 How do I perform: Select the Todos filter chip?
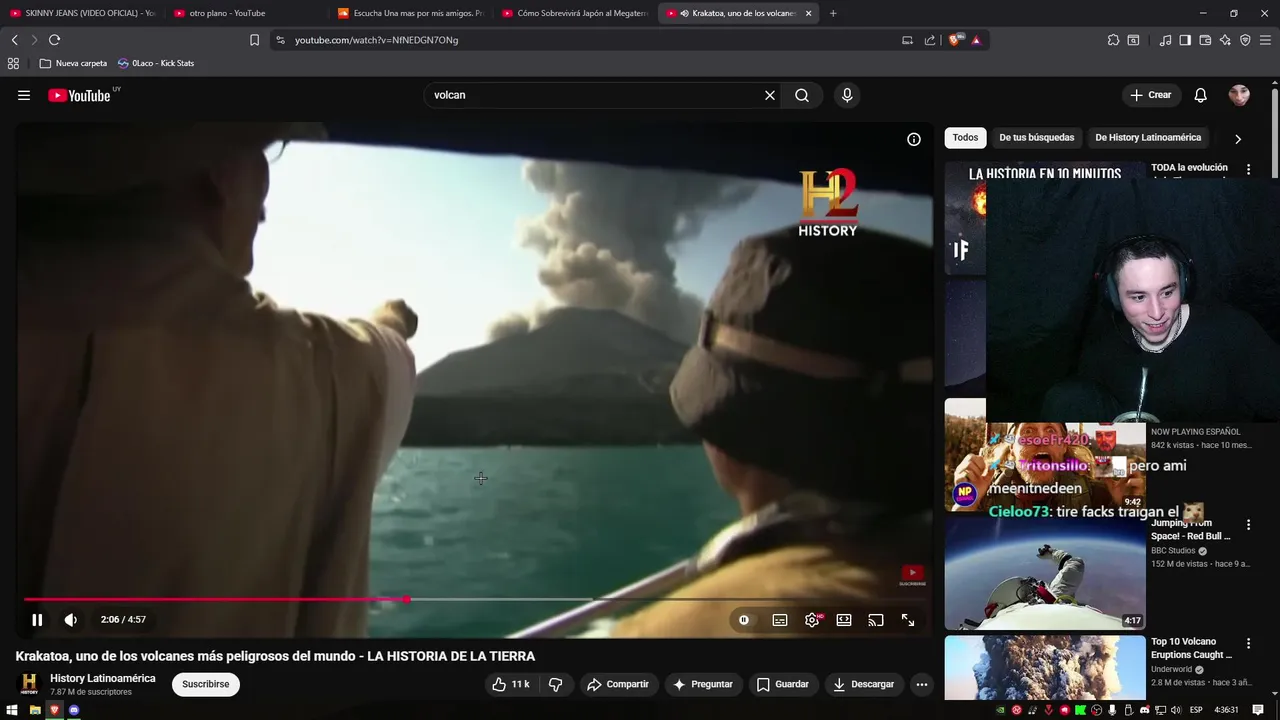(965, 138)
